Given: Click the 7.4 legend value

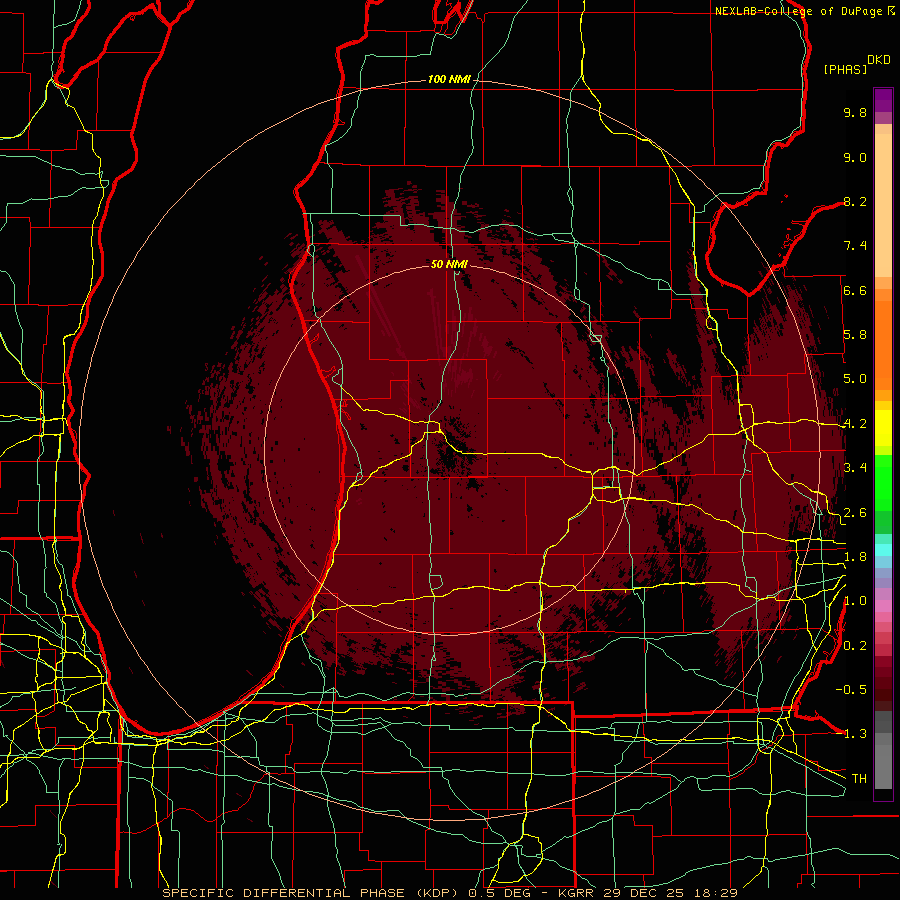Looking at the screenshot, I should click(855, 246).
